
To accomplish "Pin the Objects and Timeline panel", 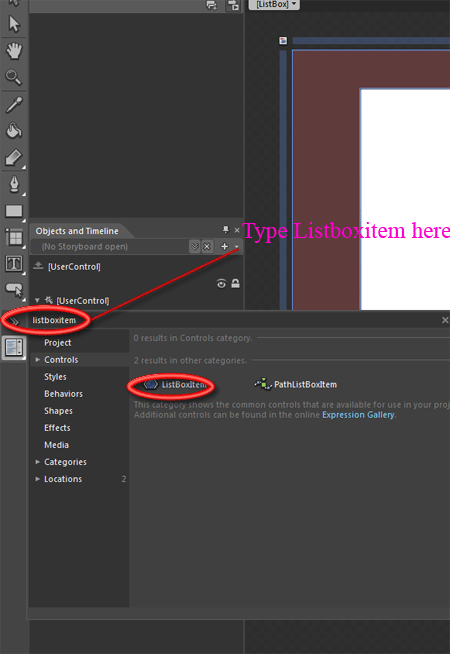I will coord(226,230).
